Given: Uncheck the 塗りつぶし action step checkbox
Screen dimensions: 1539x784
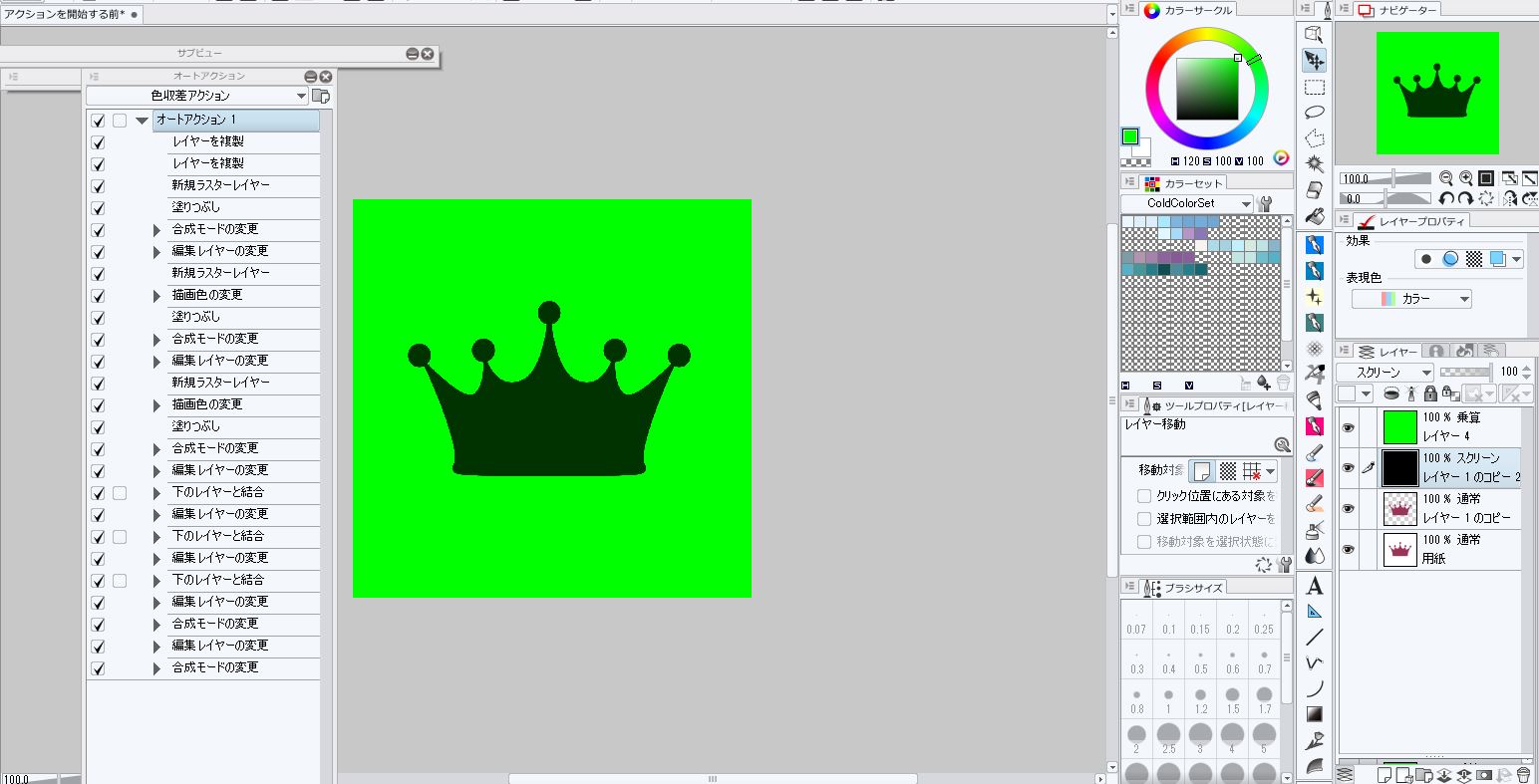Looking at the screenshot, I should 98,207.
